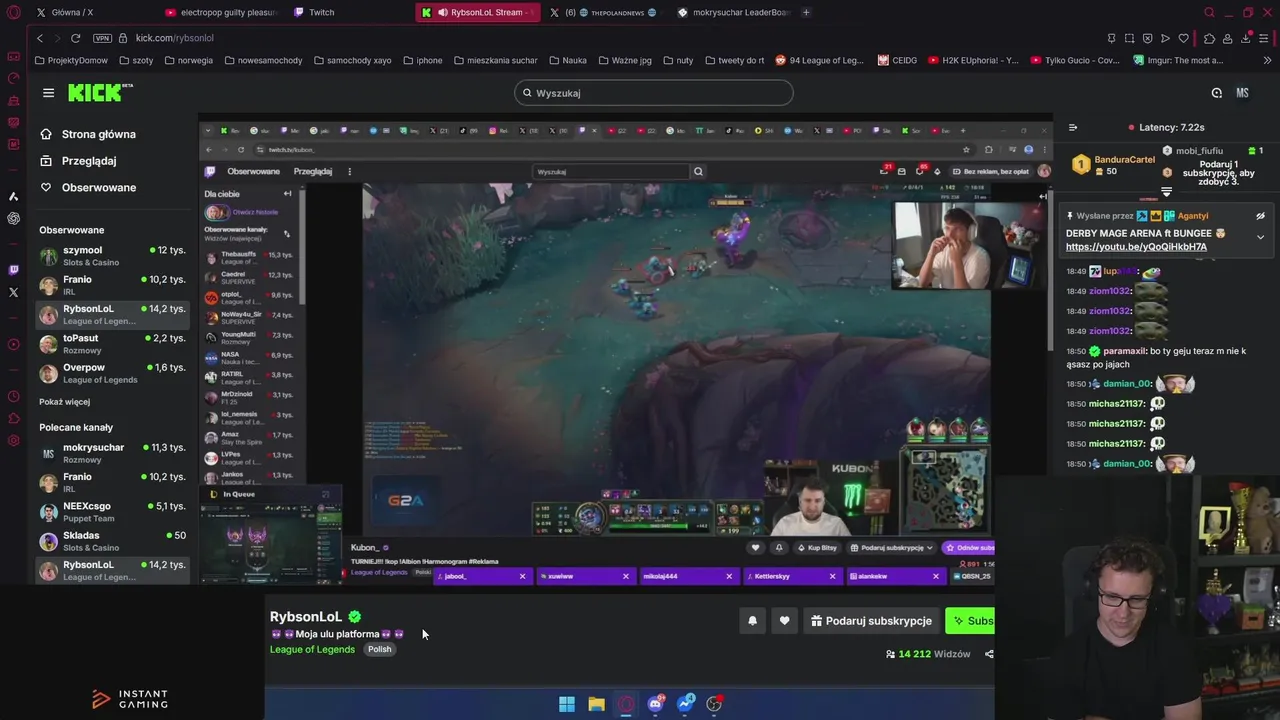Click the Kick header search icon
This screenshot has height=720, width=1280.
coord(1216,93)
